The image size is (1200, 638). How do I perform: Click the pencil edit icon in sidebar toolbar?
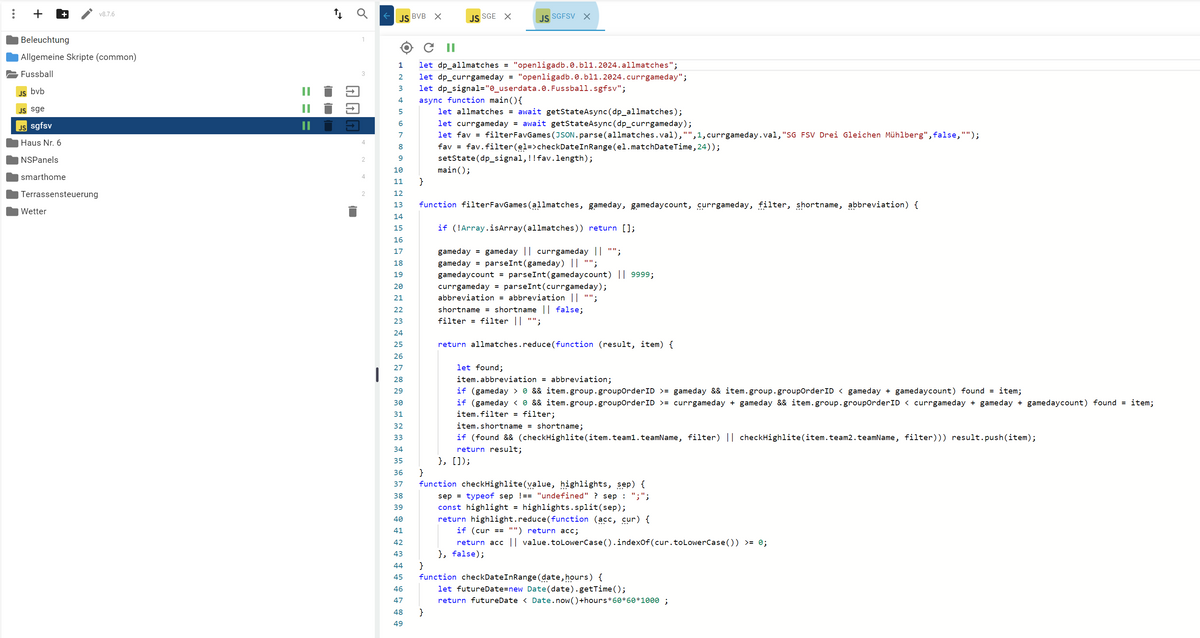(87, 14)
